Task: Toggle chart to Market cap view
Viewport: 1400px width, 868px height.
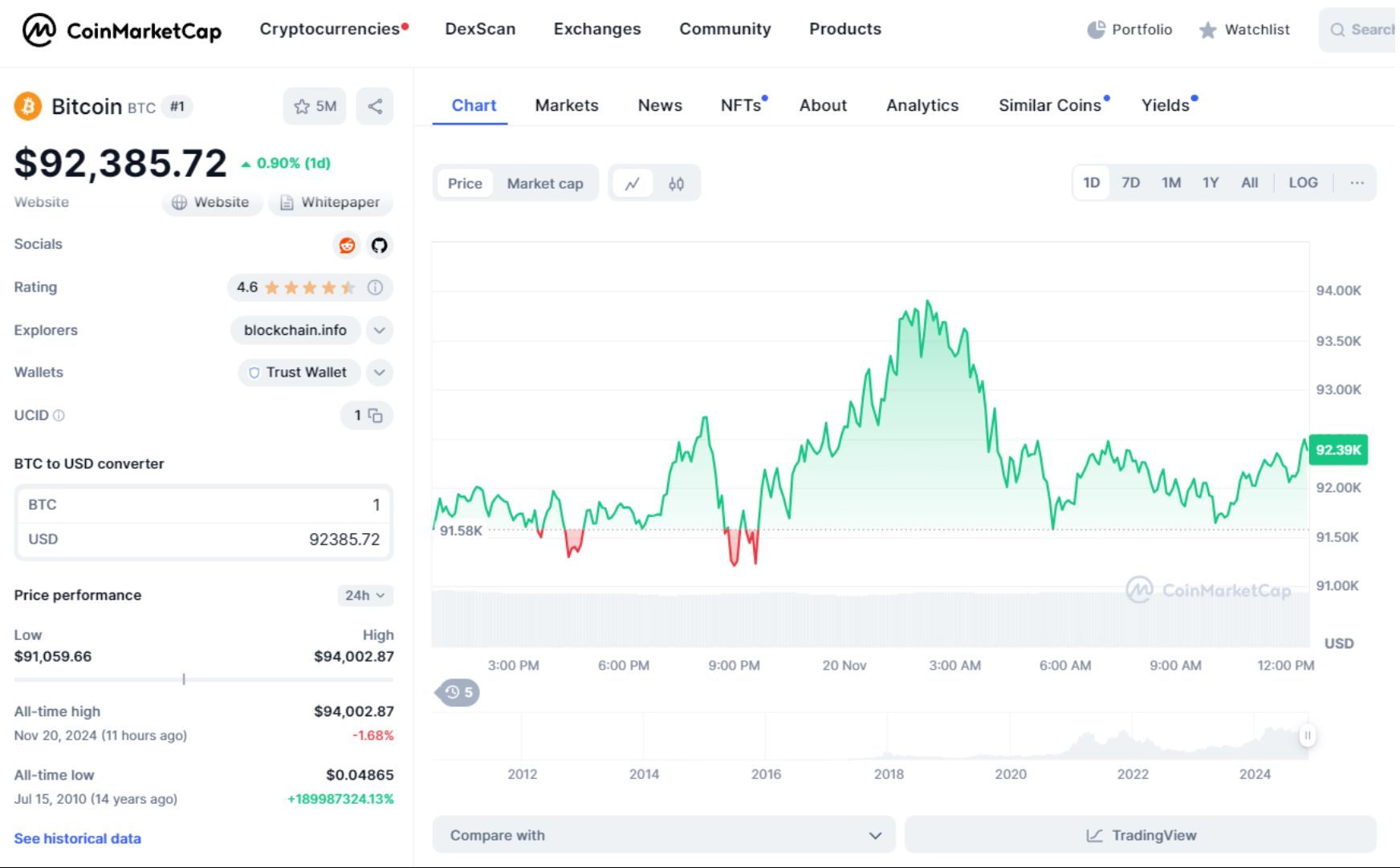Action: click(x=545, y=183)
